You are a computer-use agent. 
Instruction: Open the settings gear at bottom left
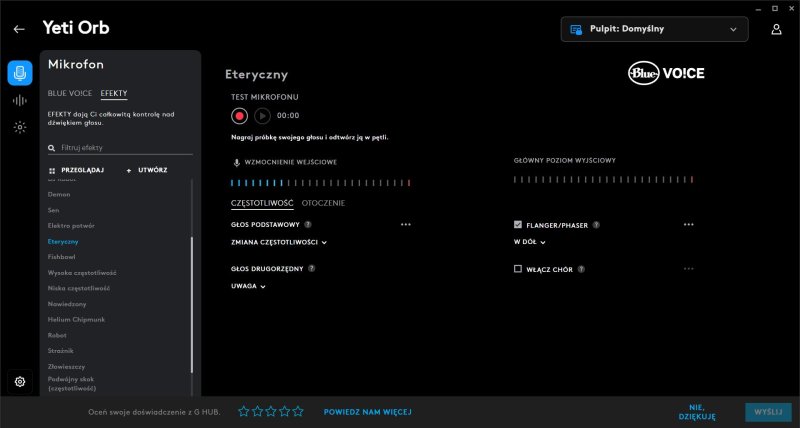[20, 381]
